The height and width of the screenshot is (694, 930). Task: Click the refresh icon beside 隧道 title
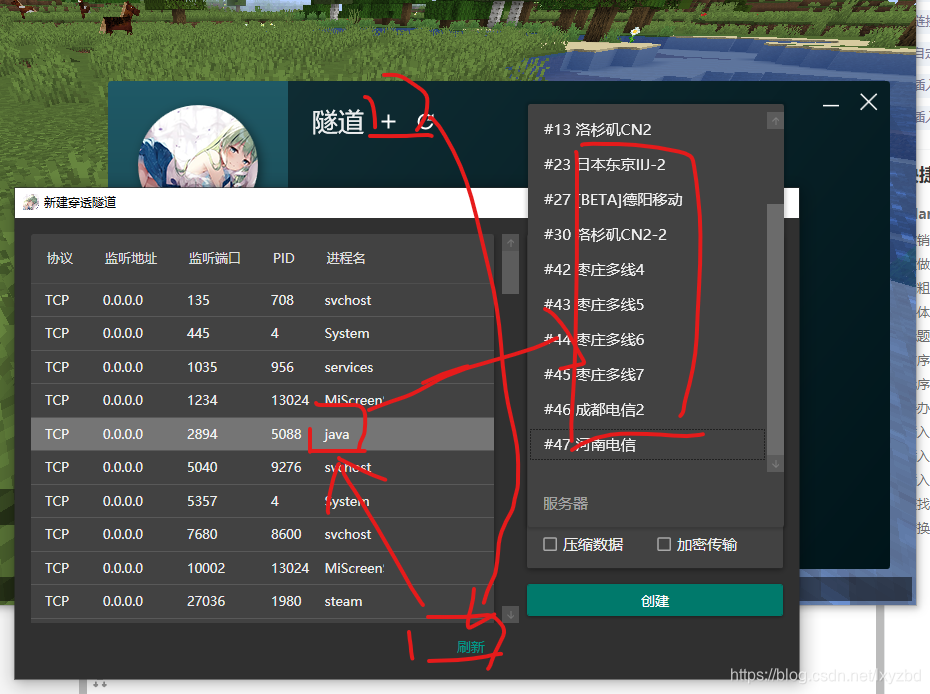click(425, 122)
